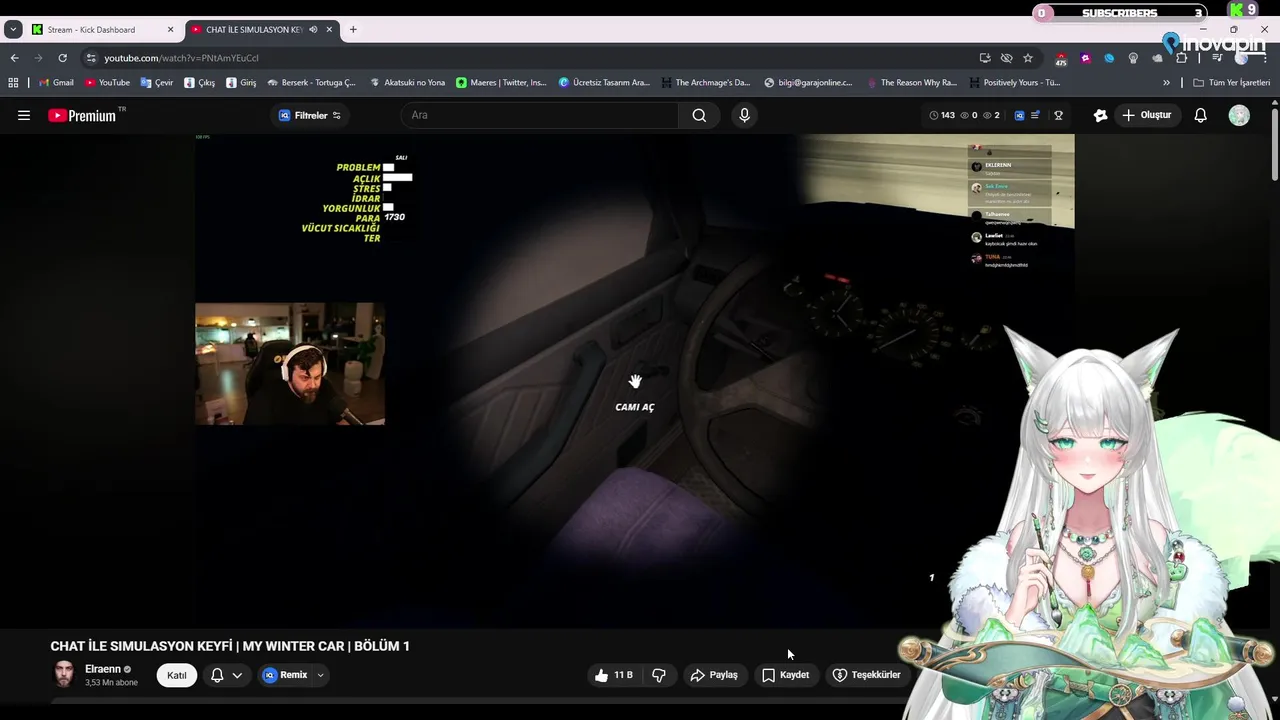Click the Oluştur create button
Viewport: 1280px width, 720px height.
point(1146,115)
